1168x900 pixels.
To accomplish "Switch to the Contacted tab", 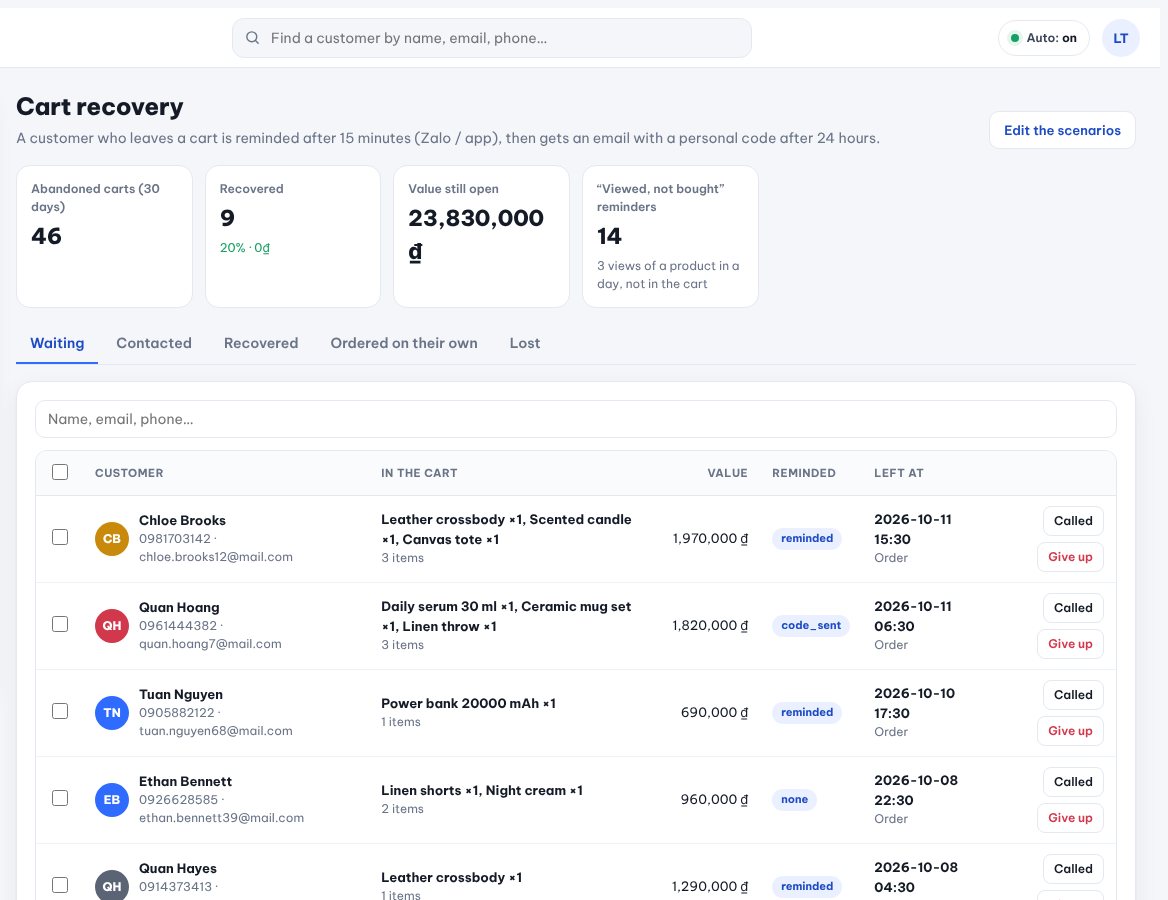I will click(154, 343).
